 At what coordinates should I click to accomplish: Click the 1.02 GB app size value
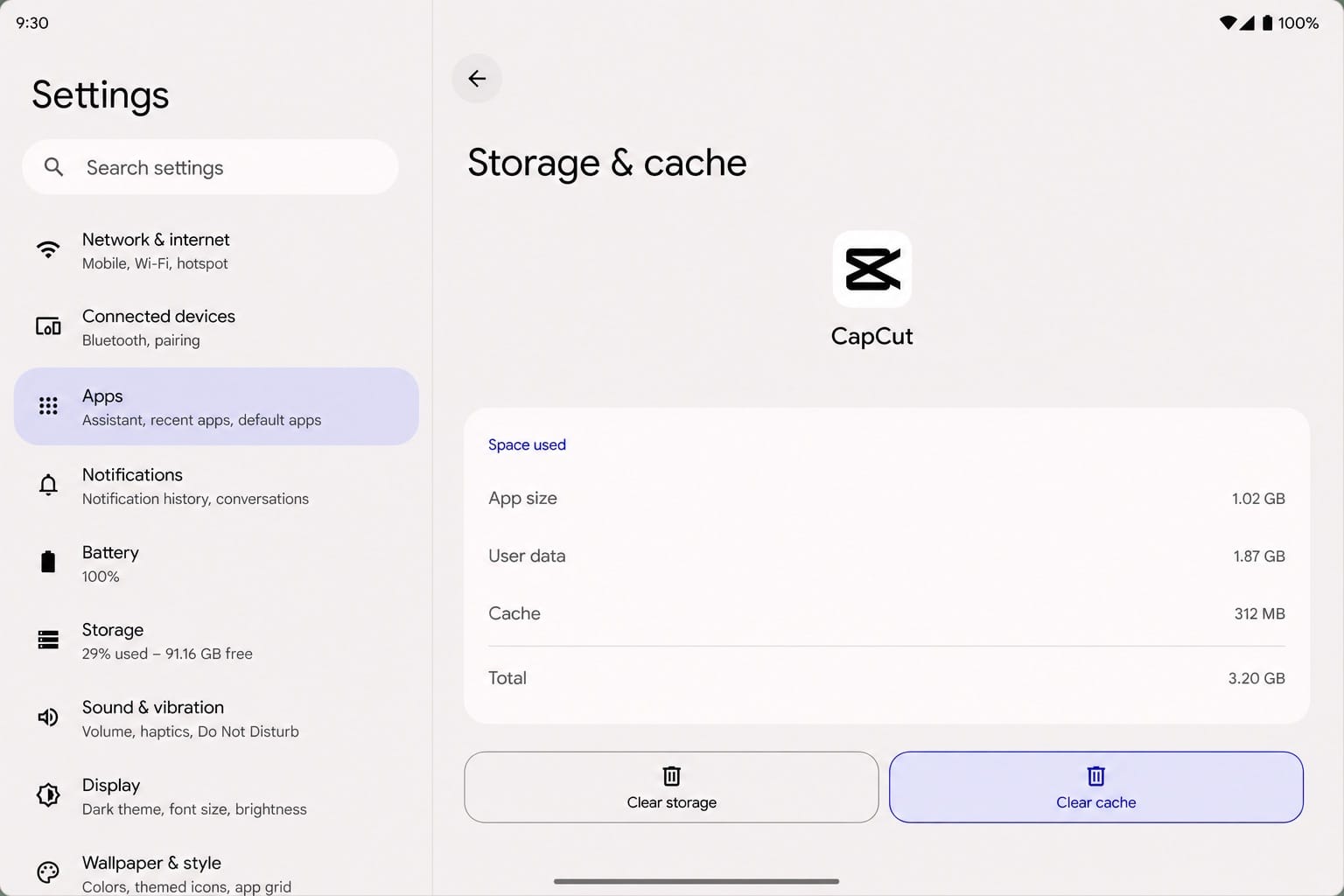click(x=1258, y=499)
